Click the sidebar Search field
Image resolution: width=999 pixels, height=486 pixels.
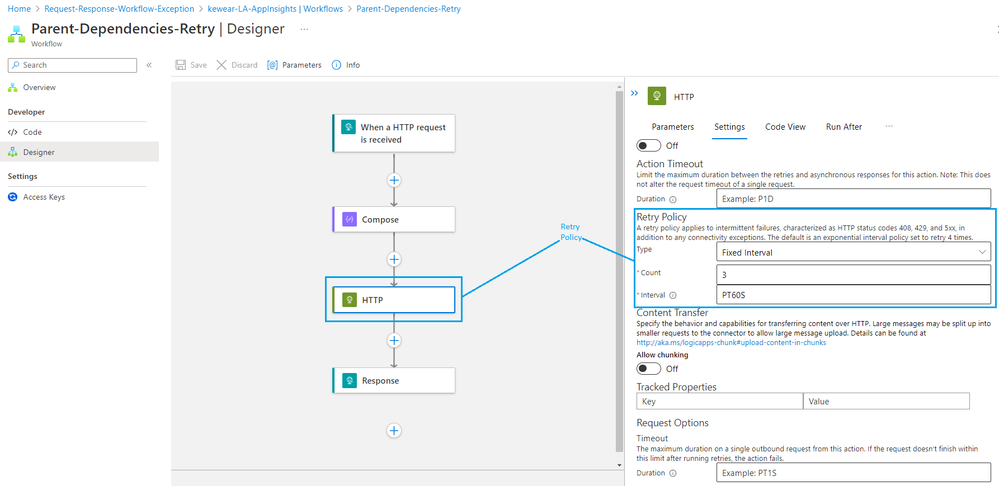tap(72, 65)
